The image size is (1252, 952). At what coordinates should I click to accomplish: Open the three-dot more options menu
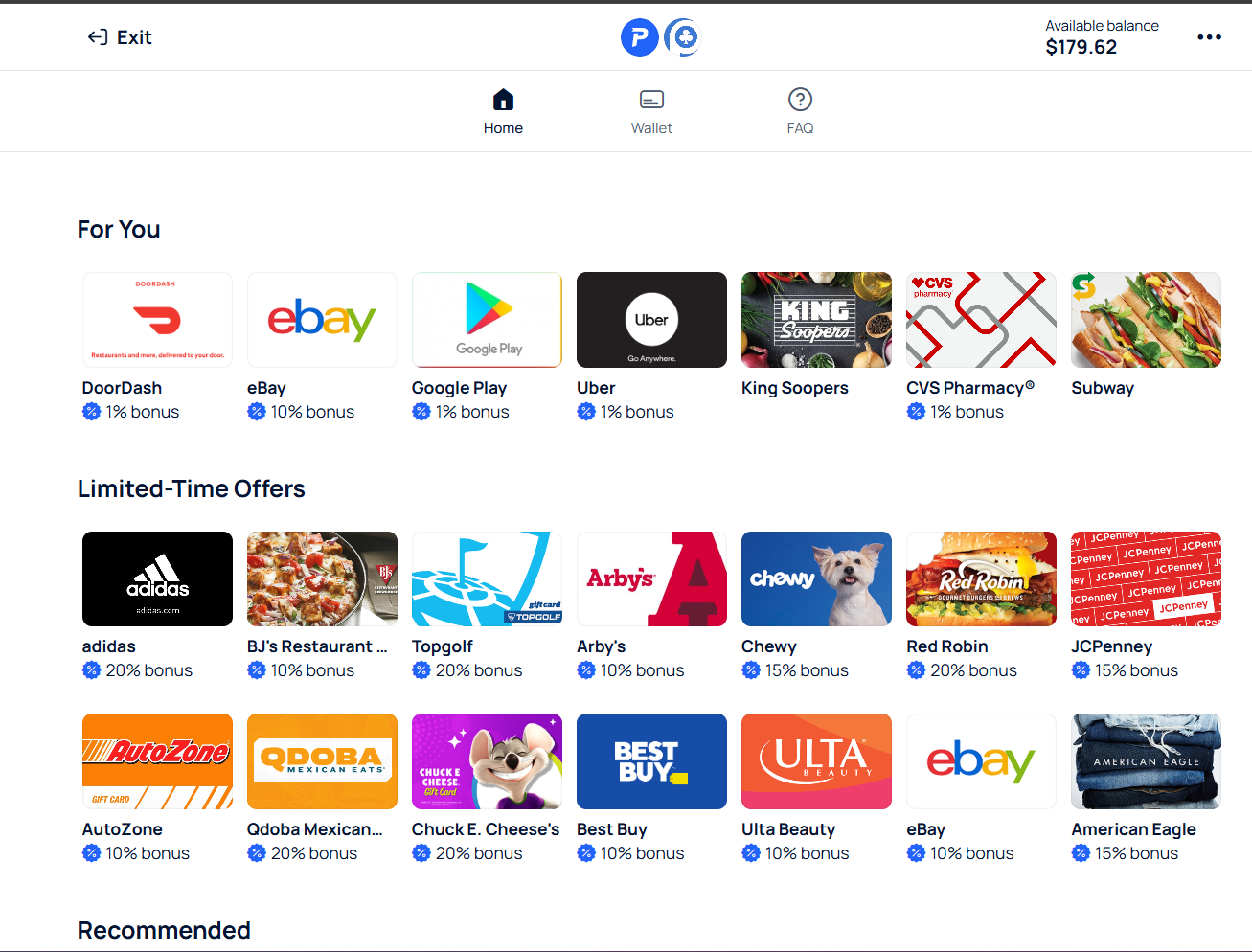(x=1209, y=37)
